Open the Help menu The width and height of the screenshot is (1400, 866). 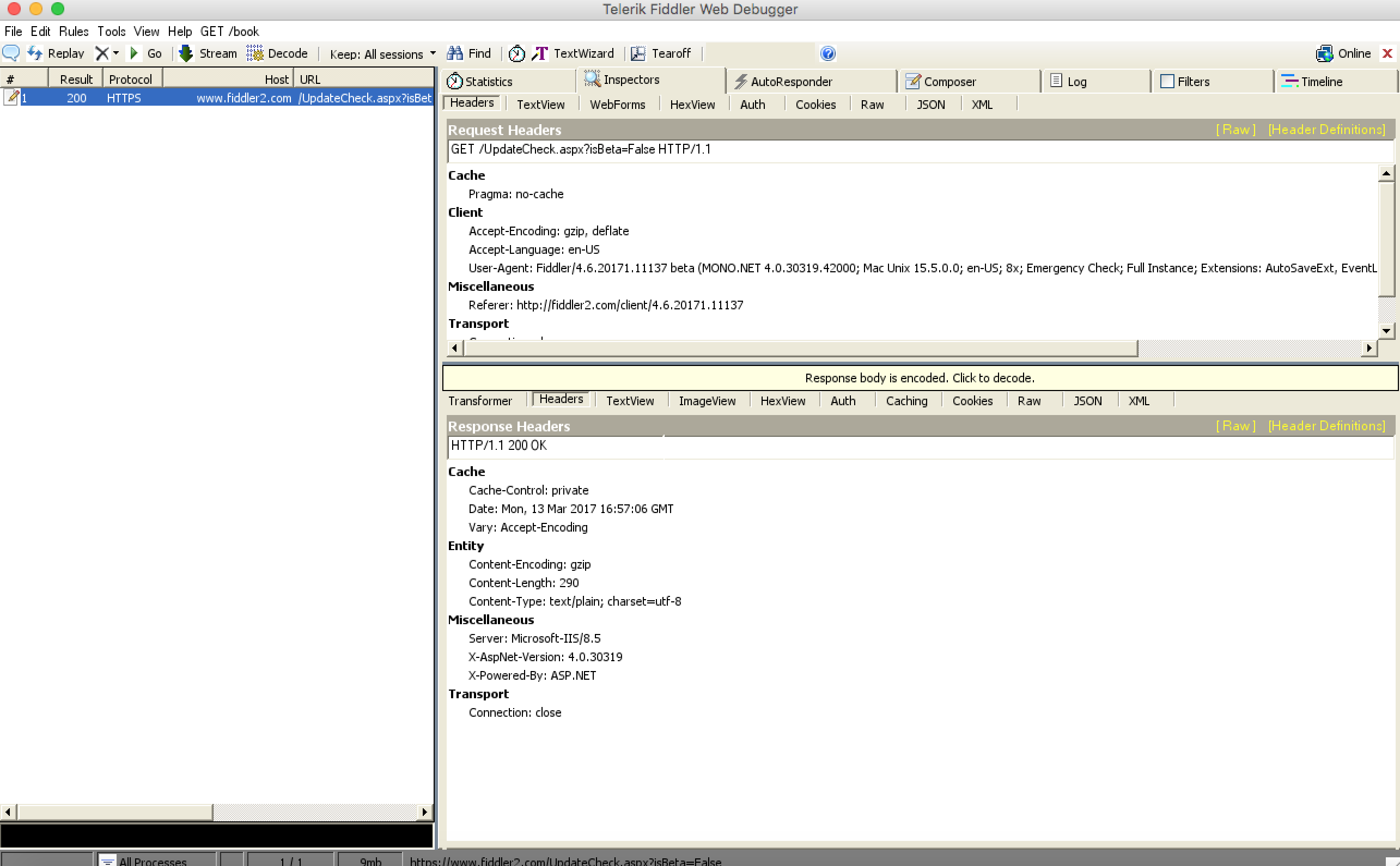coord(180,32)
